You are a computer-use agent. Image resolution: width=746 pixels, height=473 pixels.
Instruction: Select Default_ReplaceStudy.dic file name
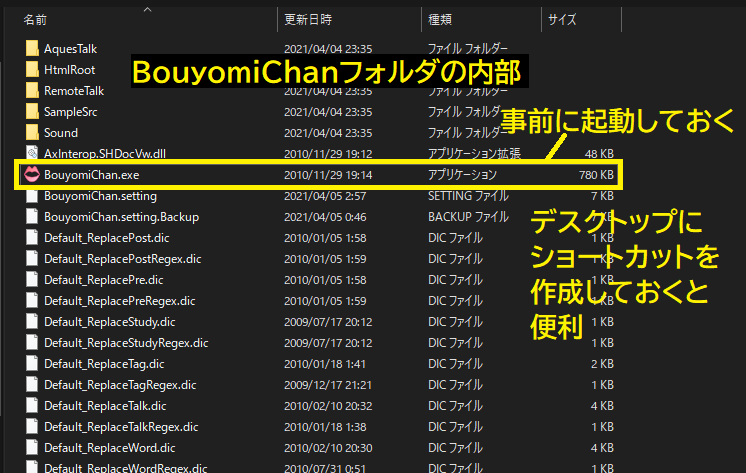(109, 322)
